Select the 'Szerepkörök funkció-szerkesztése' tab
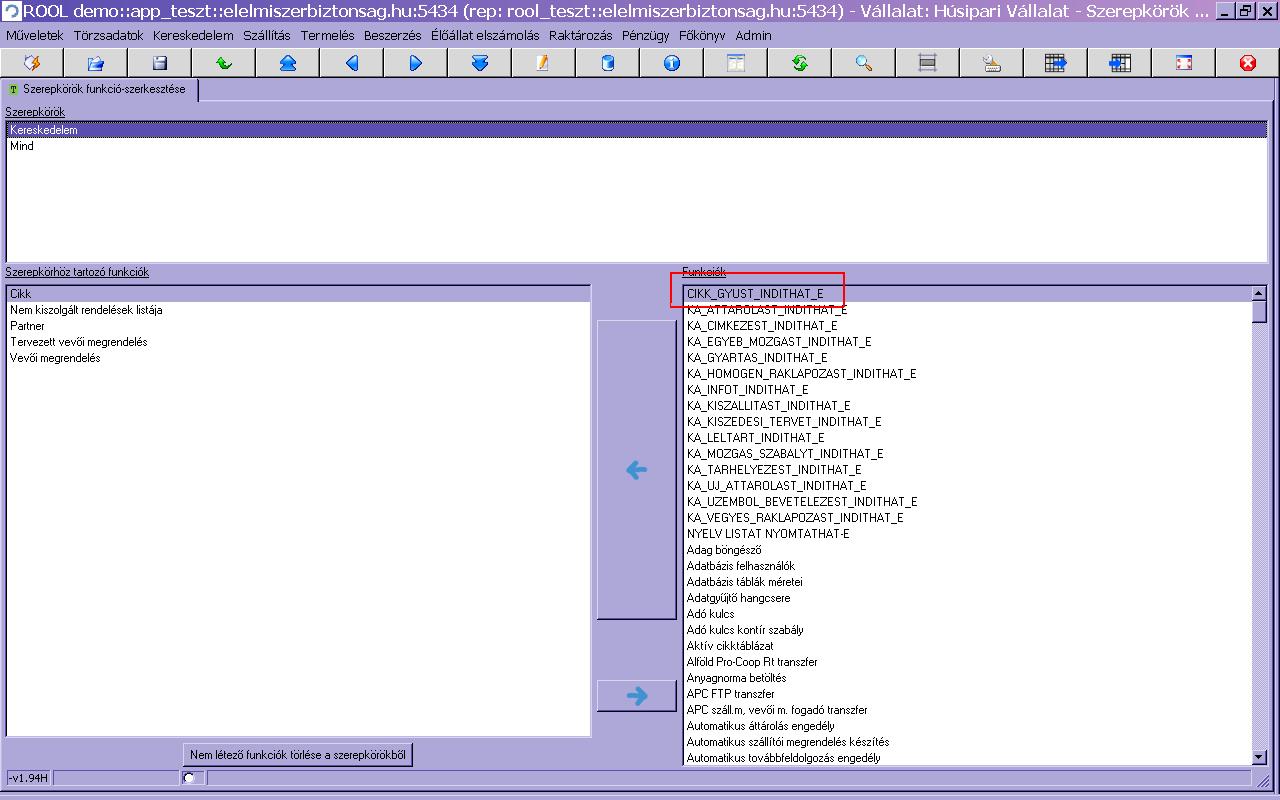The width and height of the screenshot is (1280, 800). click(x=99, y=89)
